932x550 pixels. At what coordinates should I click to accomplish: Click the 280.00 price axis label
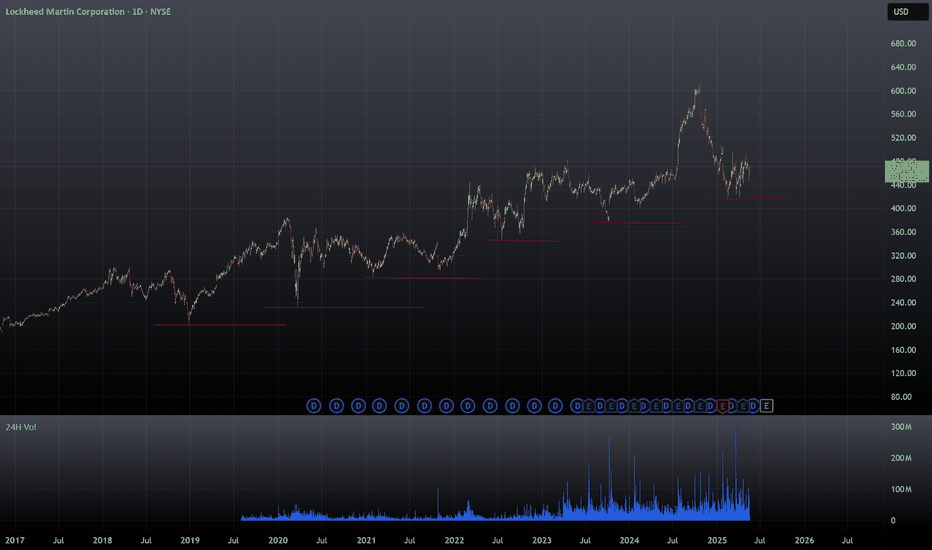click(903, 279)
